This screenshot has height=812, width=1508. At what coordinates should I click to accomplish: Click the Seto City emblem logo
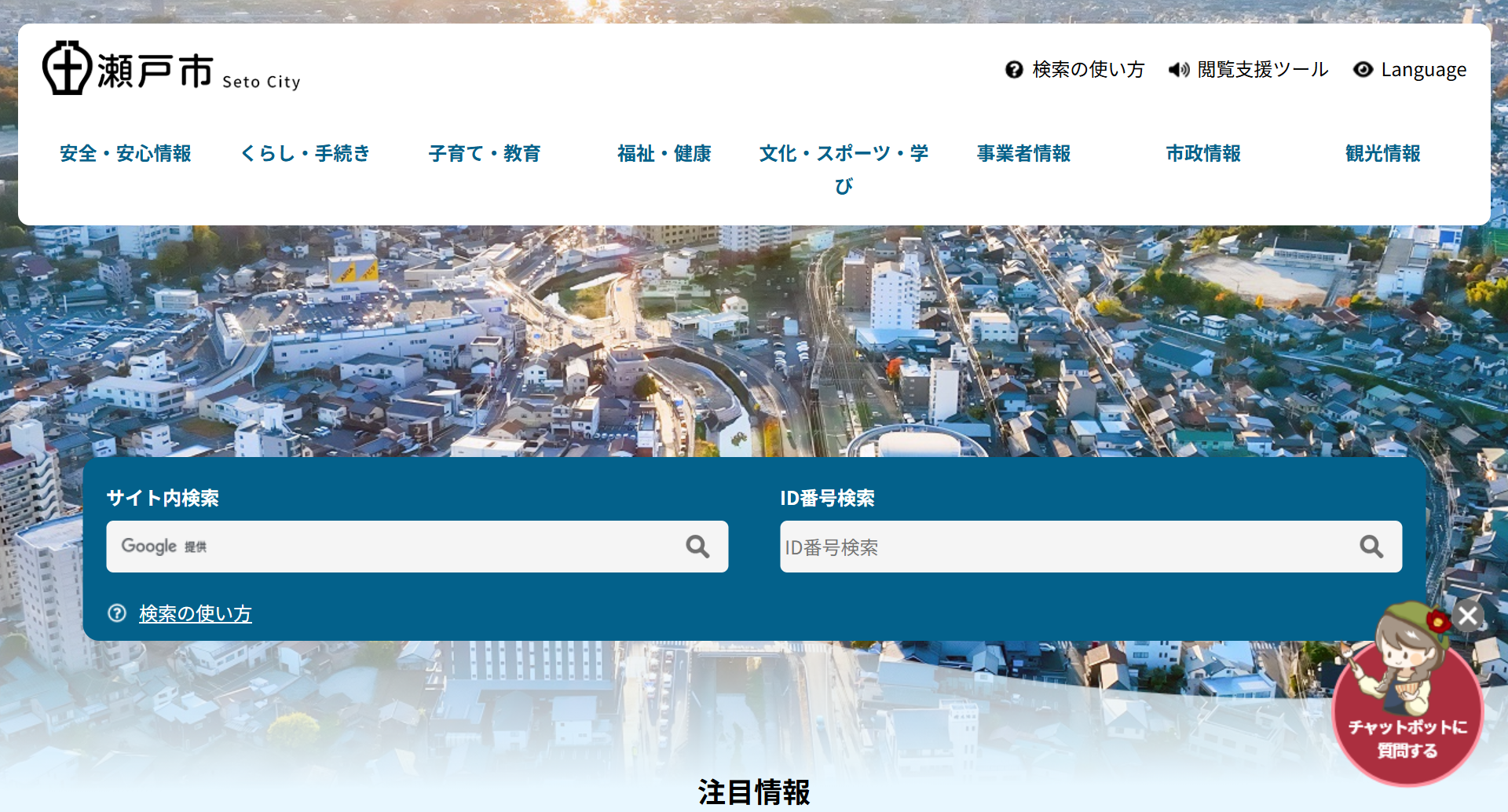click(x=67, y=68)
